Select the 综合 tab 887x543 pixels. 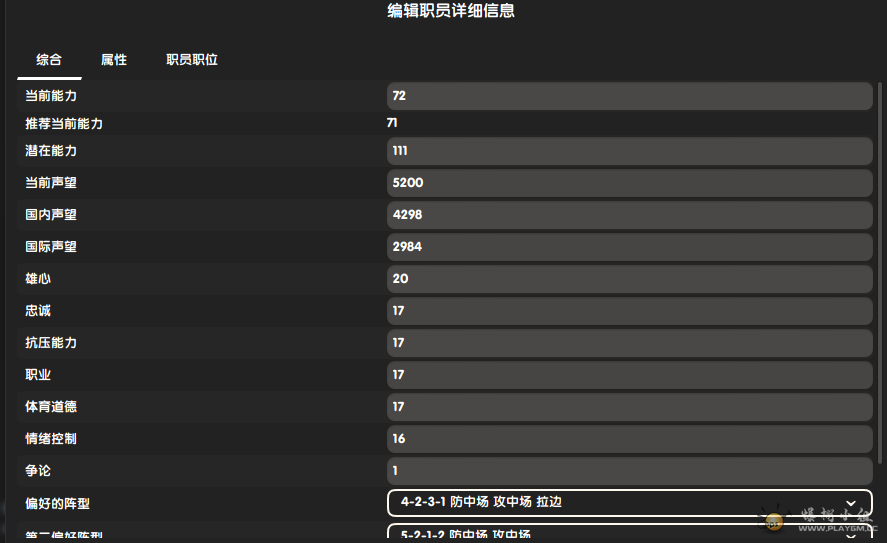click(49, 60)
